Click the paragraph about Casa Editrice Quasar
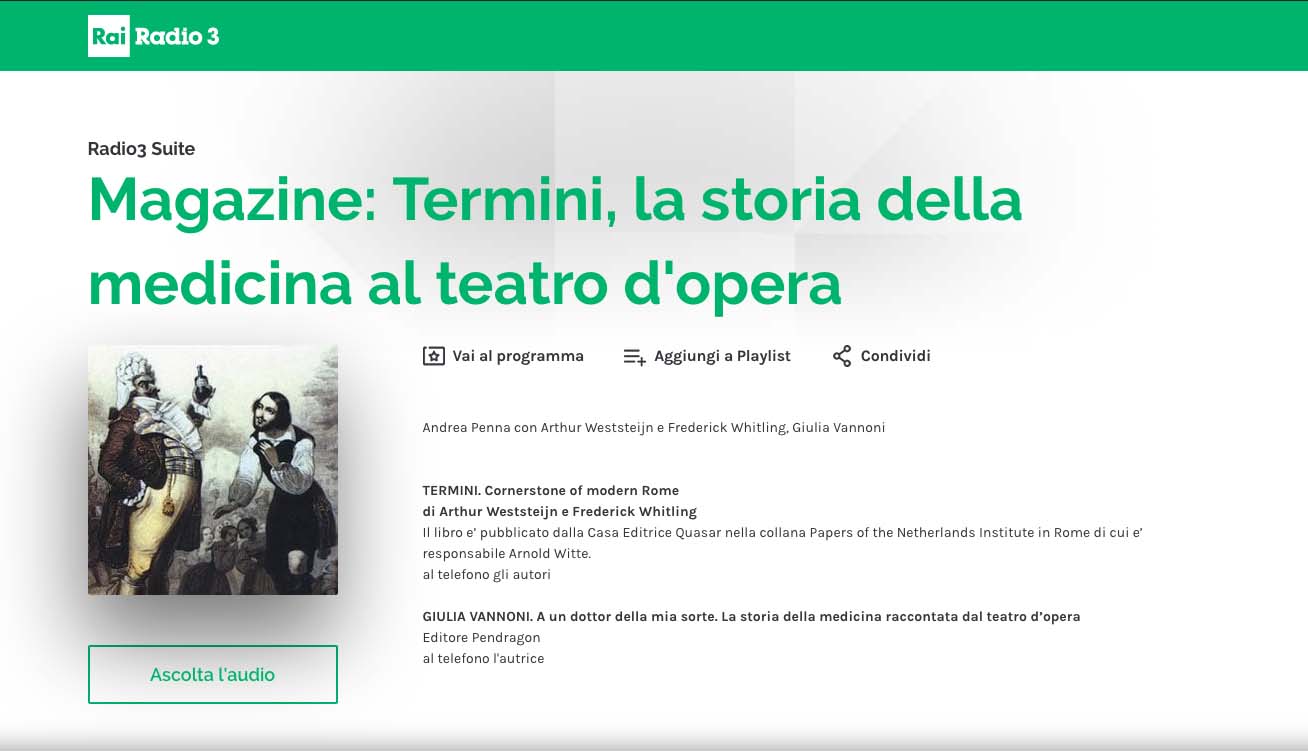Screen dimensions: 1308x751 (x=782, y=533)
